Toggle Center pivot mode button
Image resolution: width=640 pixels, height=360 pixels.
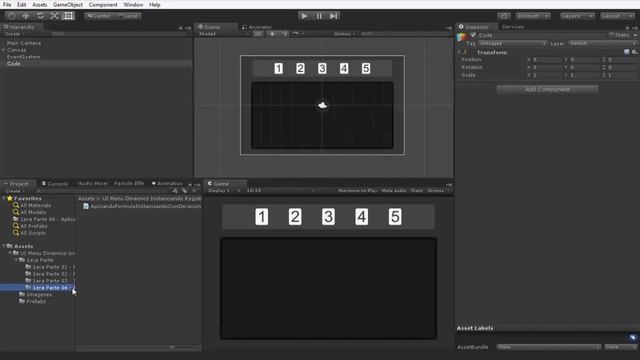(x=99, y=16)
